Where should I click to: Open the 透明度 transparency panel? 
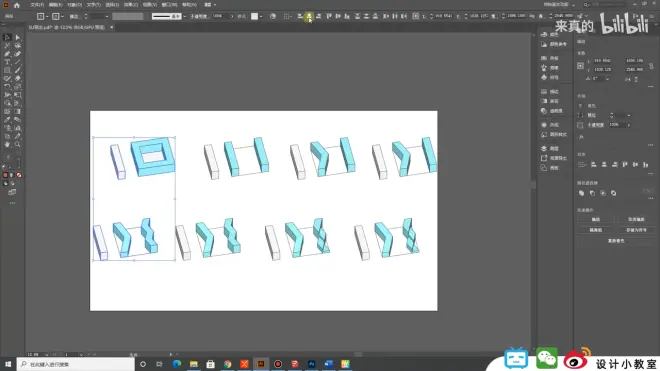[552, 111]
